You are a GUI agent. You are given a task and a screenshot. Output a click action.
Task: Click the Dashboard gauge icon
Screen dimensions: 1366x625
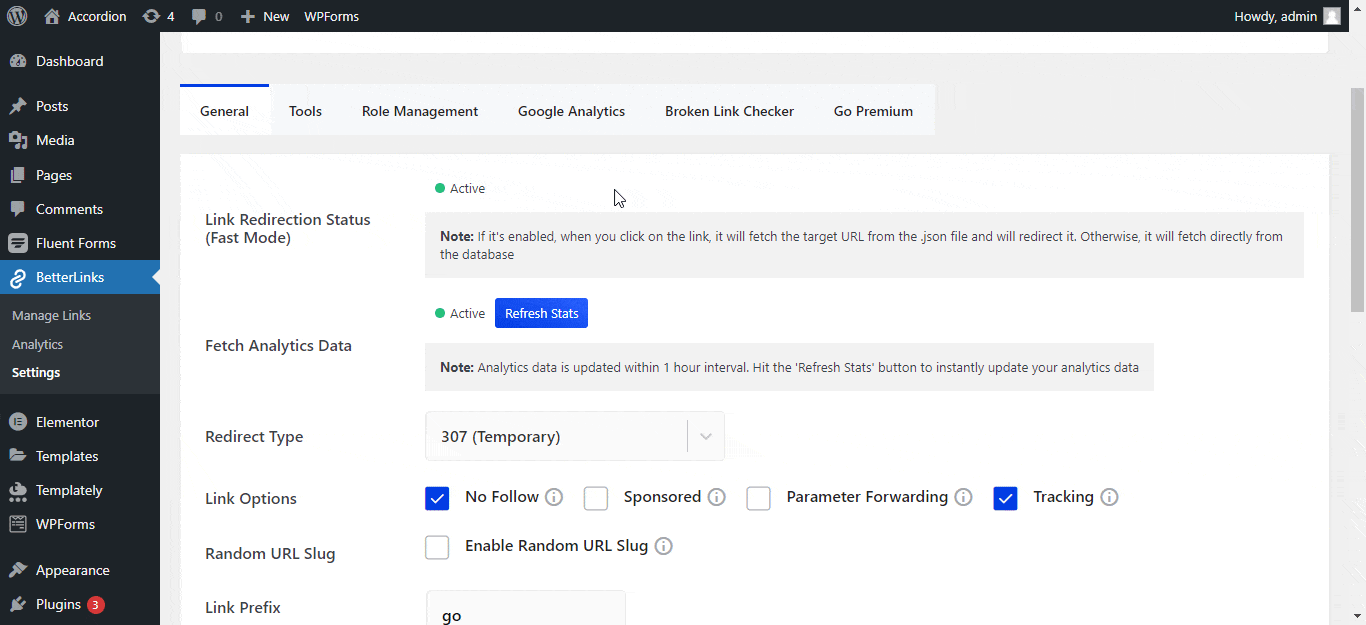click(18, 61)
